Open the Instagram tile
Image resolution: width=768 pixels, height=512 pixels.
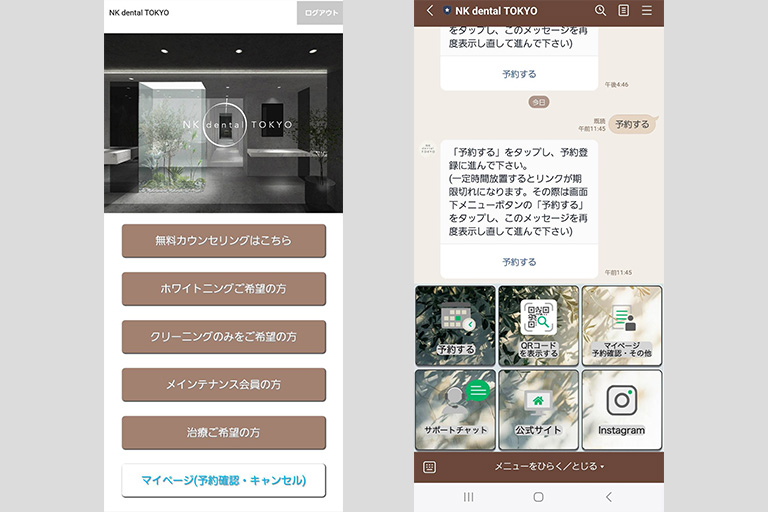click(622, 410)
